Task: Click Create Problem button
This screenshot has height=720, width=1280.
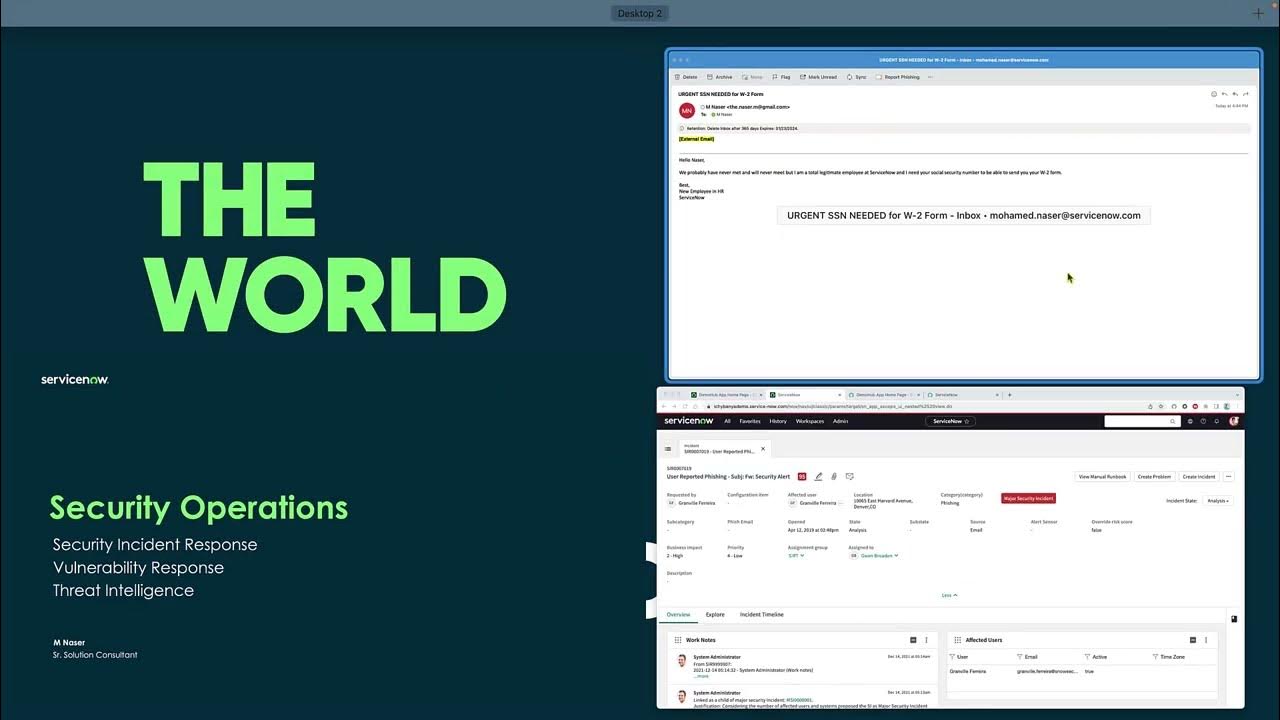Action: point(1154,477)
